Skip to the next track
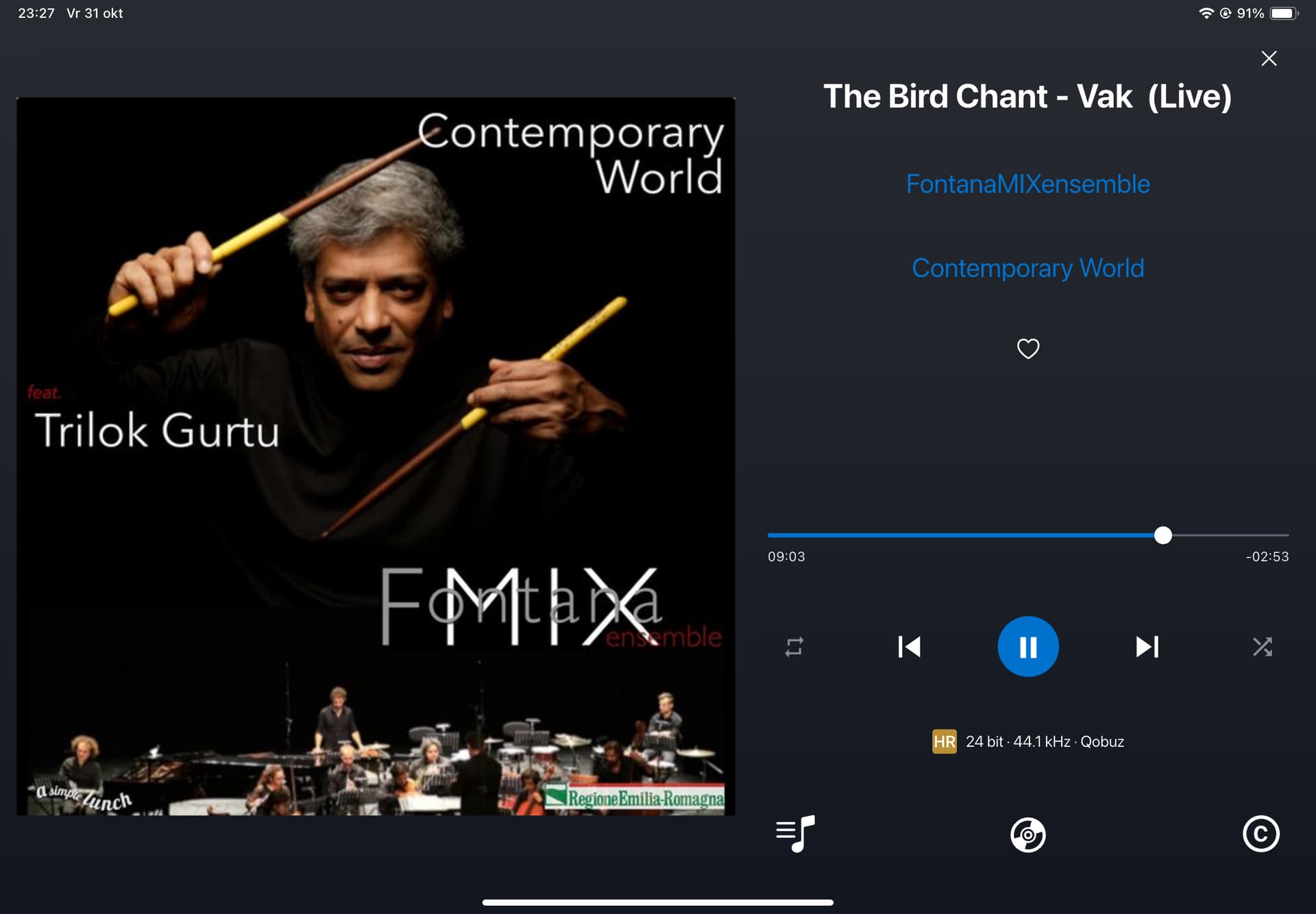This screenshot has height=914, width=1316. [1147, 646]
